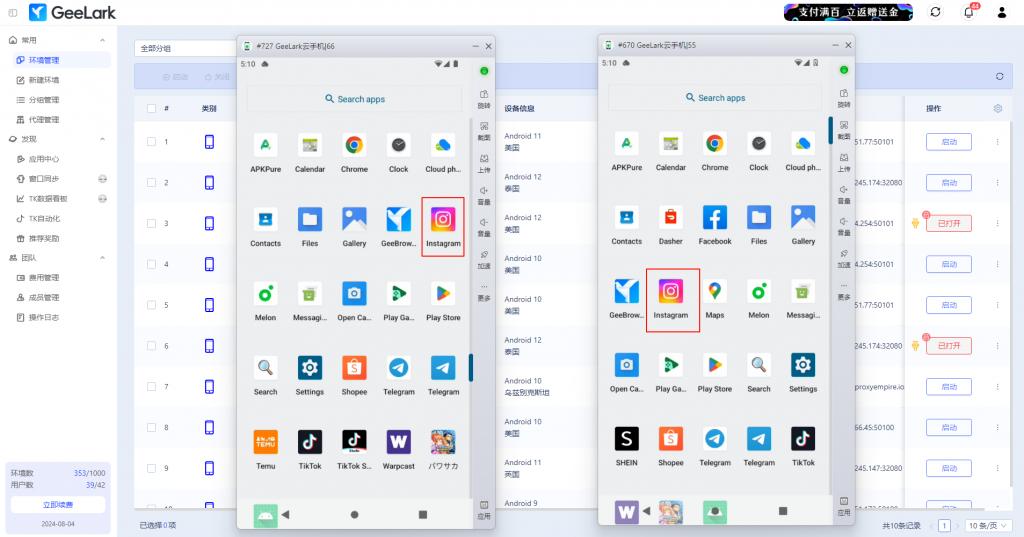This screenshot has width=1024, height=537.
Task: Check the checkbox for row 4
Action: pyautogui.click(x=151, y=264)
